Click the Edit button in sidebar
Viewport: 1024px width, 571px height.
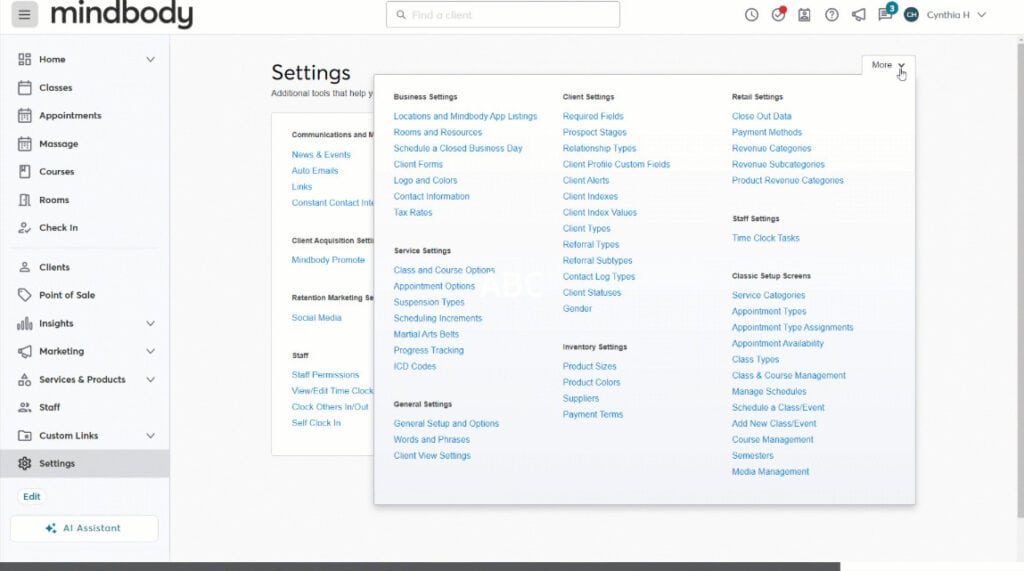coord(31,497)
